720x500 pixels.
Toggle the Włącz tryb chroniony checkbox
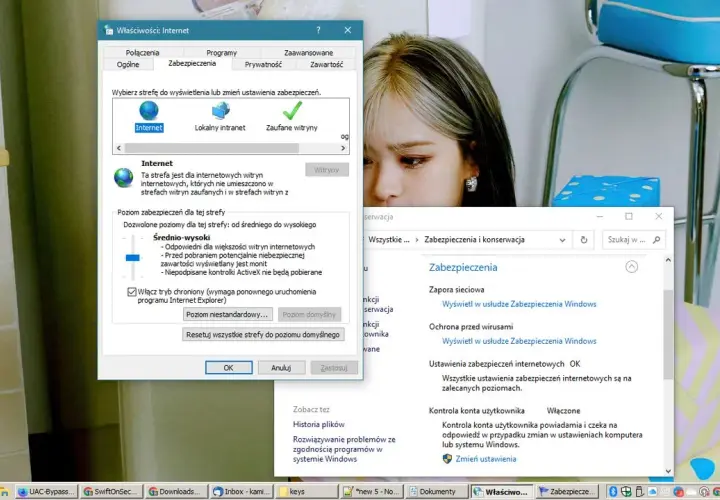point(132,292)
